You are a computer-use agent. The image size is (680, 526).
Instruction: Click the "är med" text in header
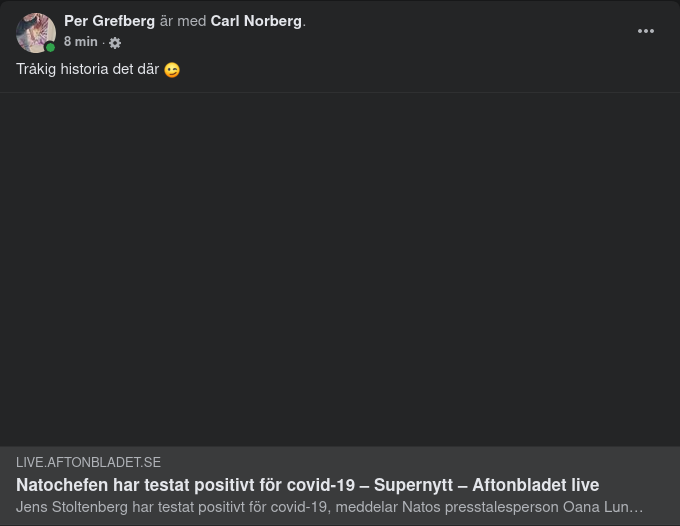(x=182, y=21)
